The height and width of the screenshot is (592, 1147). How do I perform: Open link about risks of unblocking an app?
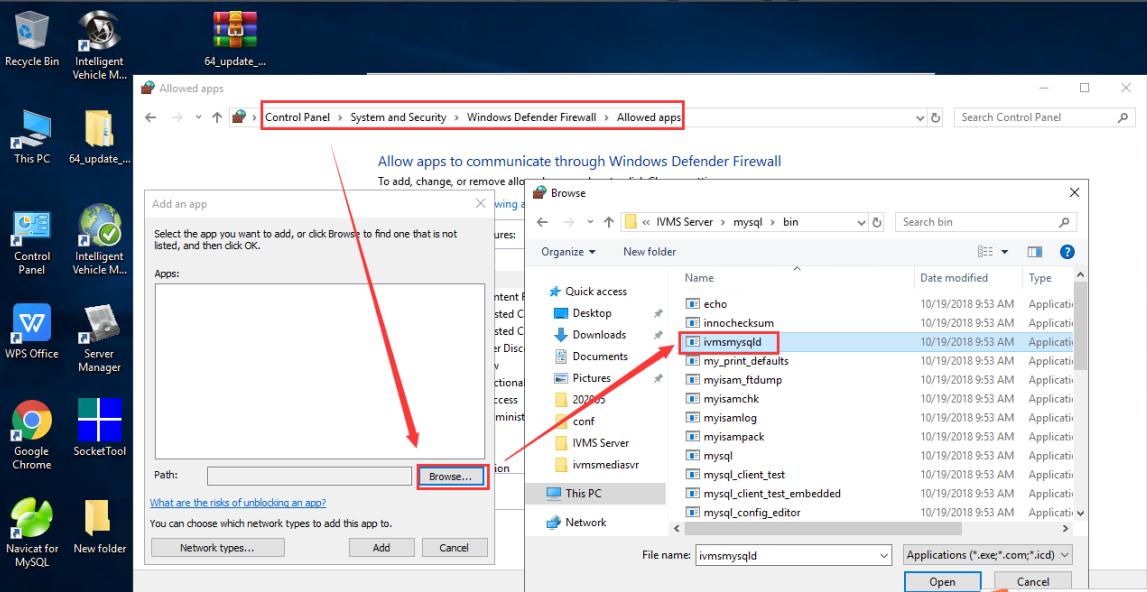[238, 503]
